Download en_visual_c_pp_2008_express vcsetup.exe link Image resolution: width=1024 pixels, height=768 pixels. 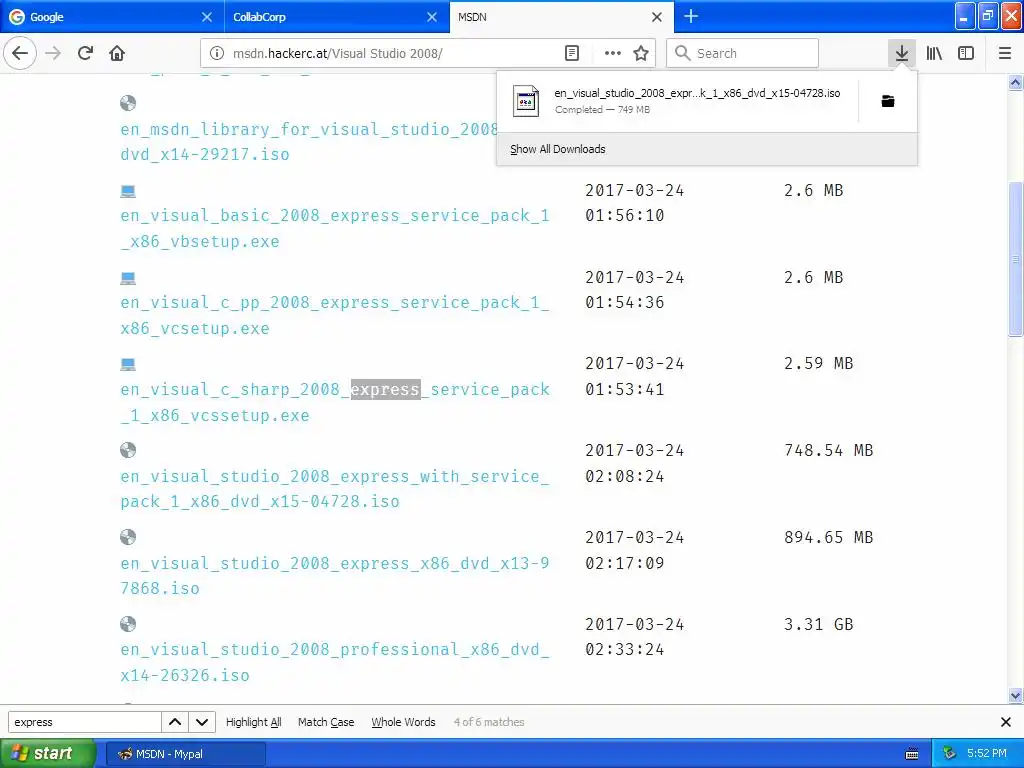334,315
